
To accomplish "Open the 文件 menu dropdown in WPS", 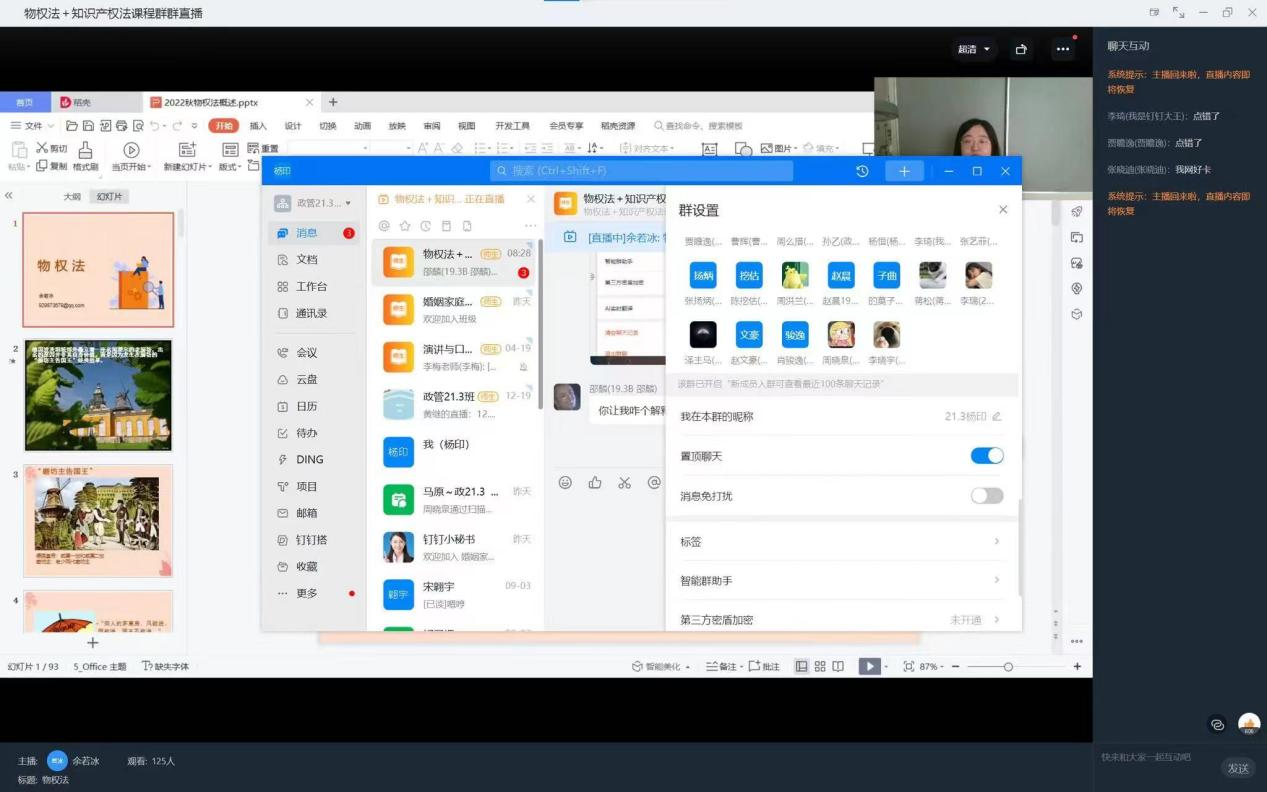I will click(x=32, y=126).
